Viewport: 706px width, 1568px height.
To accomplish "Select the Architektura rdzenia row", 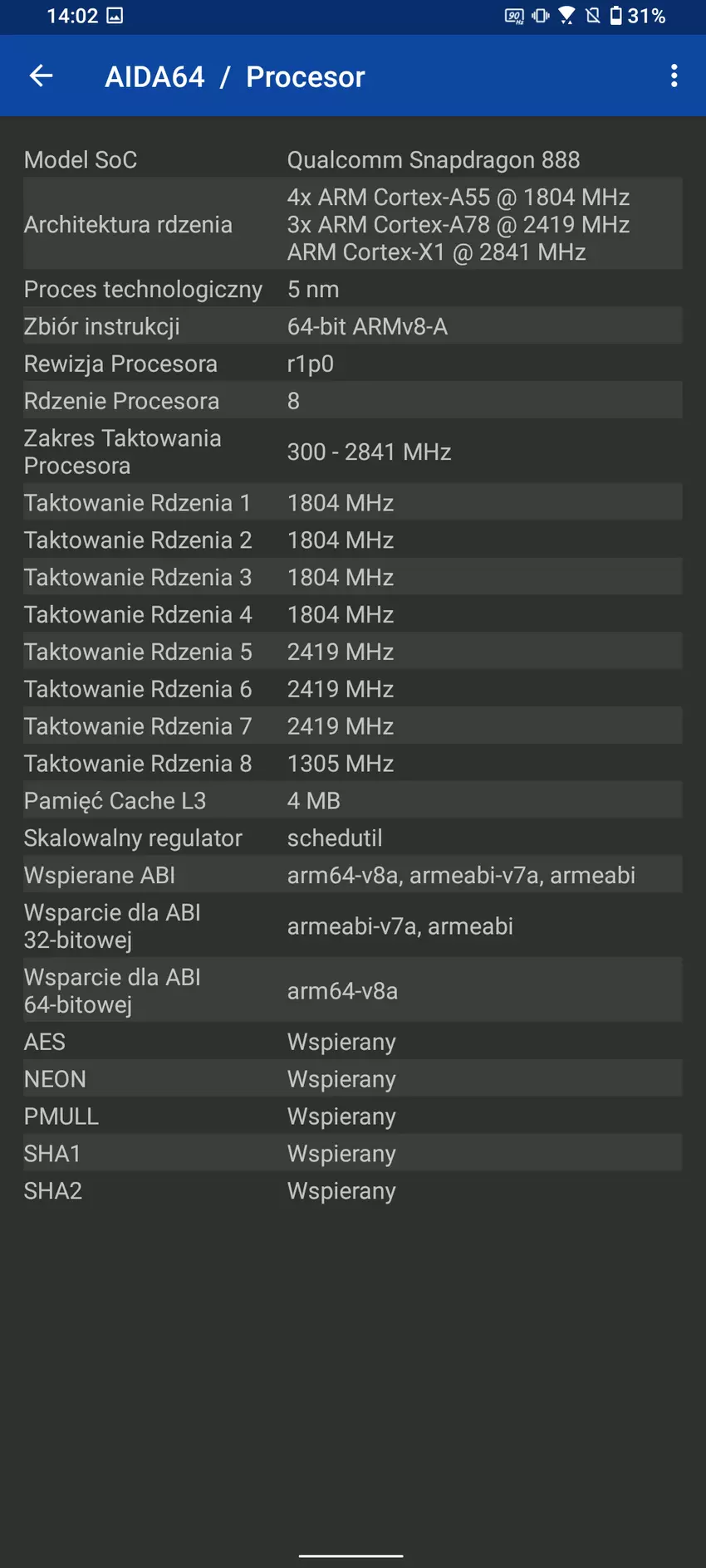I will pos(353,224).
